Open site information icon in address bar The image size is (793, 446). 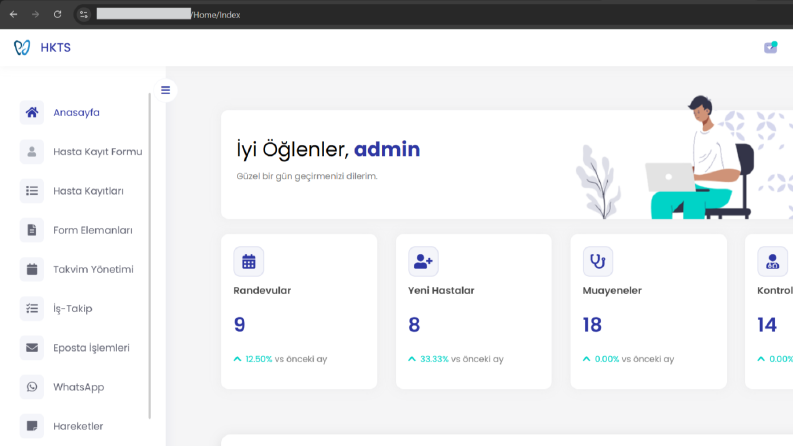pyautogui.click(x=83, y=14)
